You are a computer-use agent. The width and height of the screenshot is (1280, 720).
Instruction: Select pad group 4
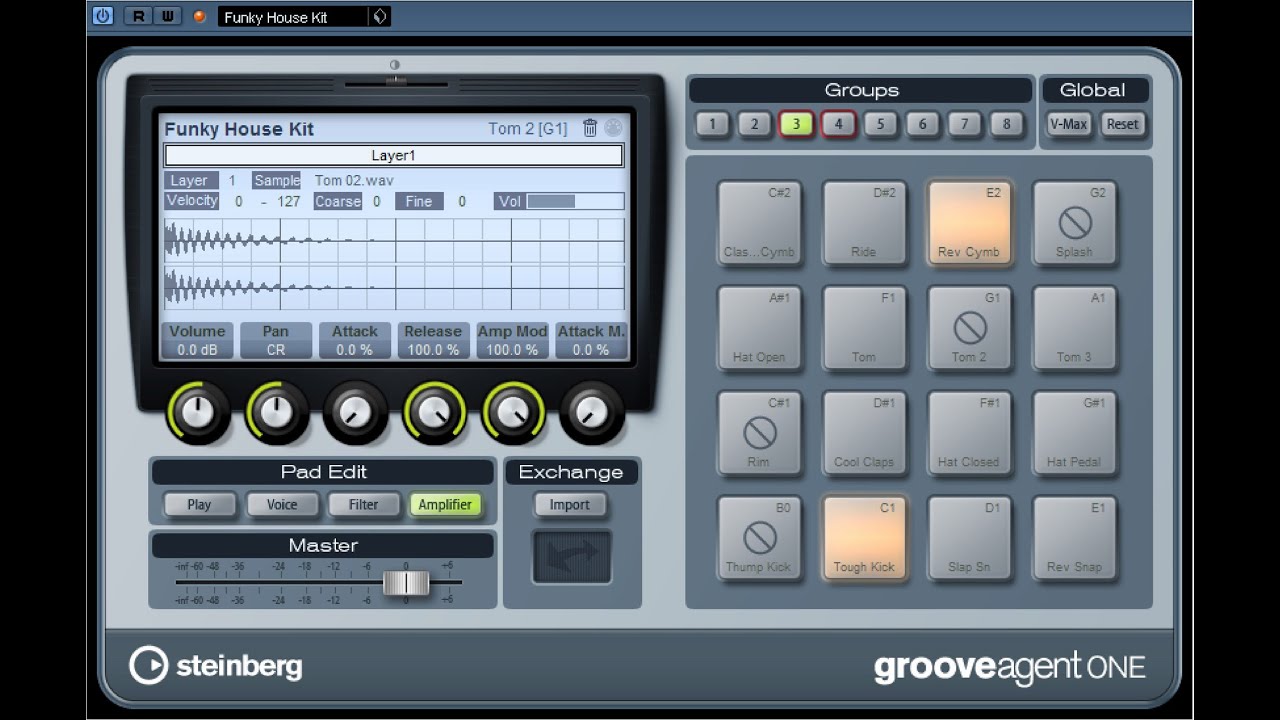(838, 124)
